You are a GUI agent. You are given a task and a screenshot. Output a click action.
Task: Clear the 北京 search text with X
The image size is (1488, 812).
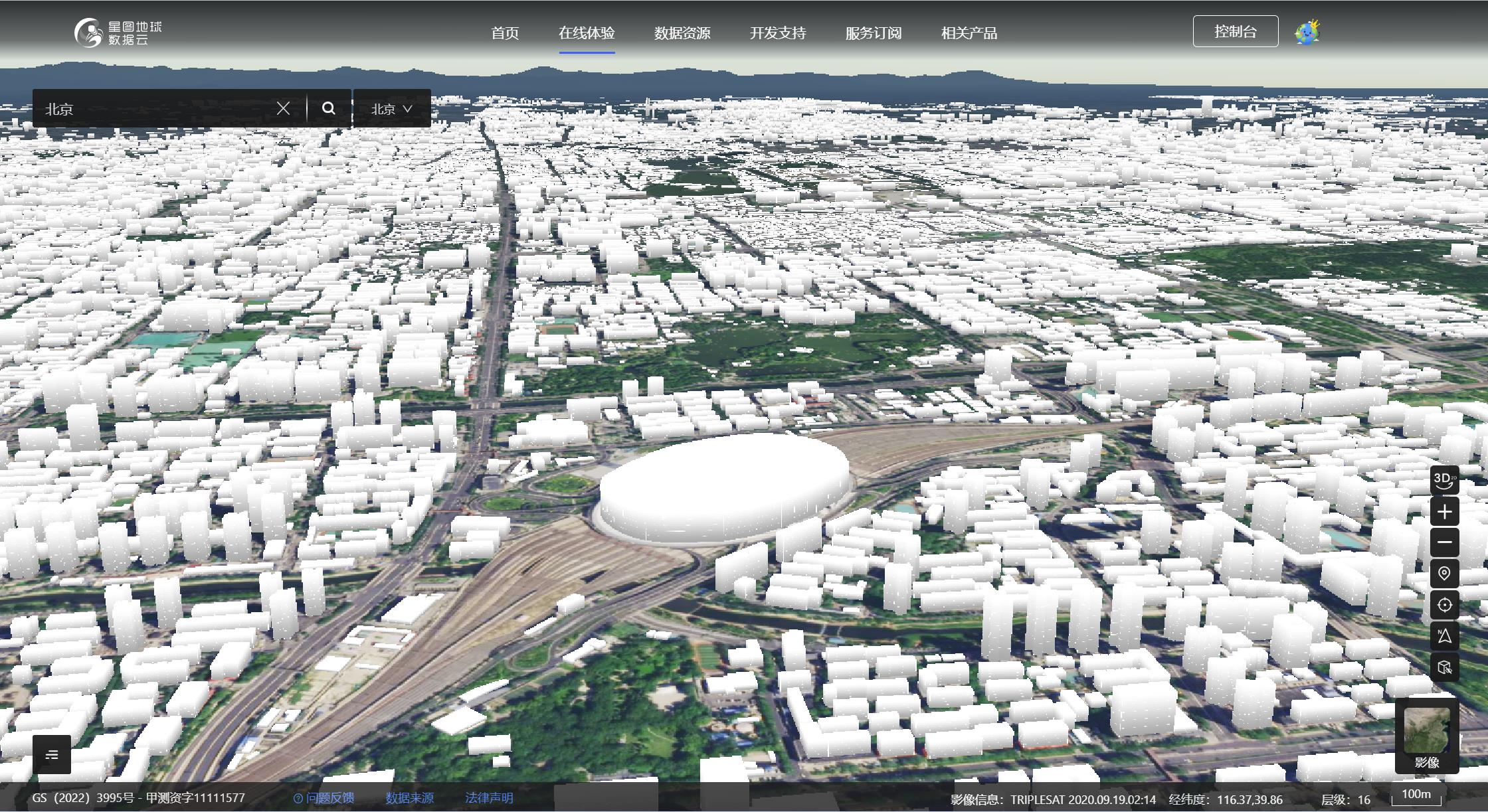tap(283, 108)
